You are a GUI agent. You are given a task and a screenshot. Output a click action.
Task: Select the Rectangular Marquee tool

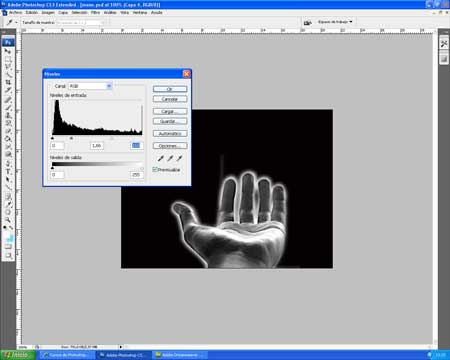8,59
